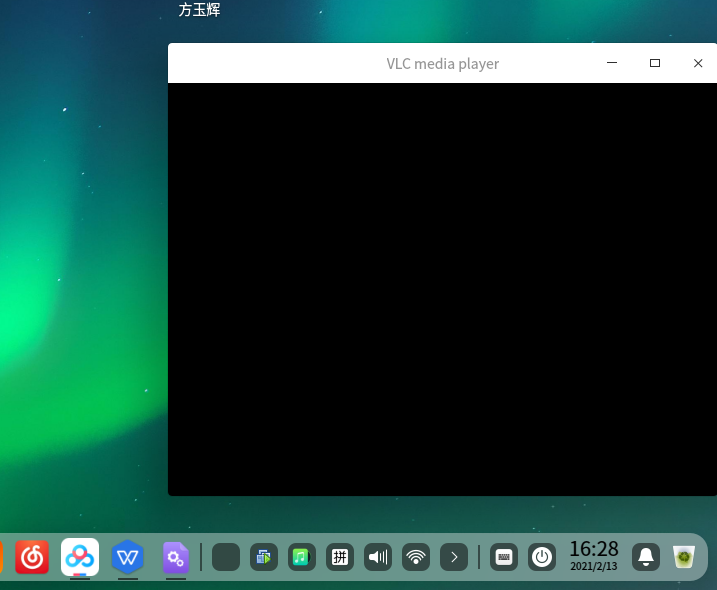Screen dimensions: 717x590
Task: Open the on-screen keyboard icon
Action: click(x=504, y=557)
